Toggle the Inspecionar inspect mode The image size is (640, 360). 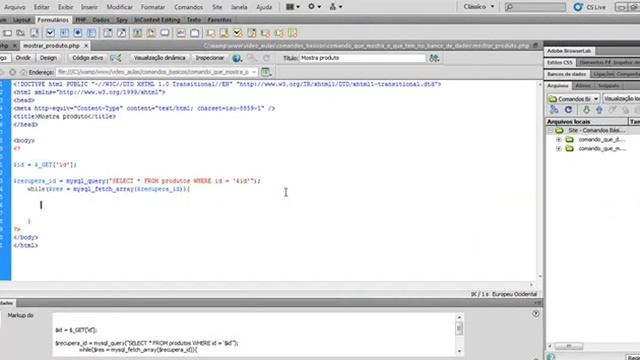point(210,58)
